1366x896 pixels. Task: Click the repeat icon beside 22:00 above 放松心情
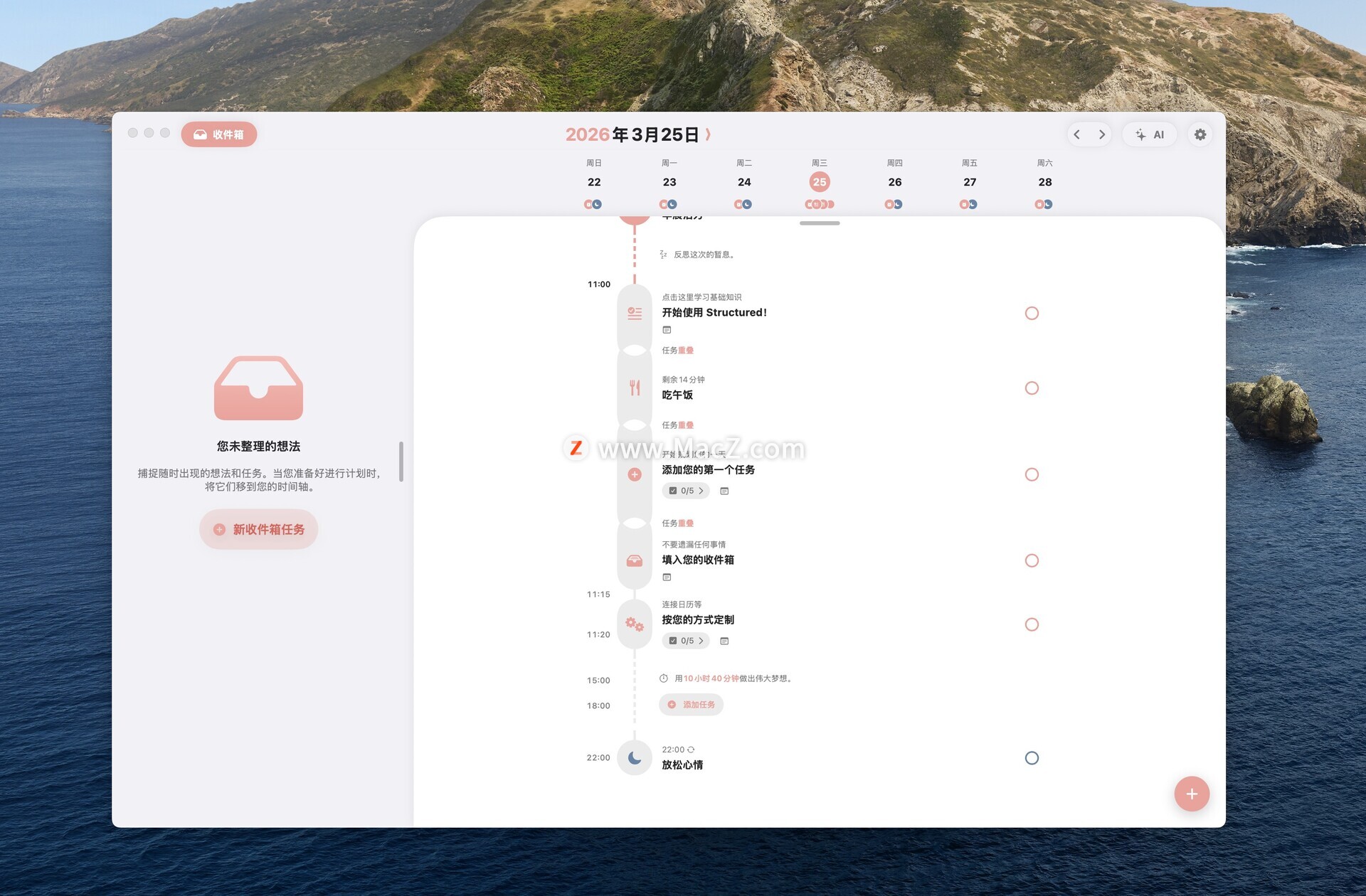pos(691,750)
